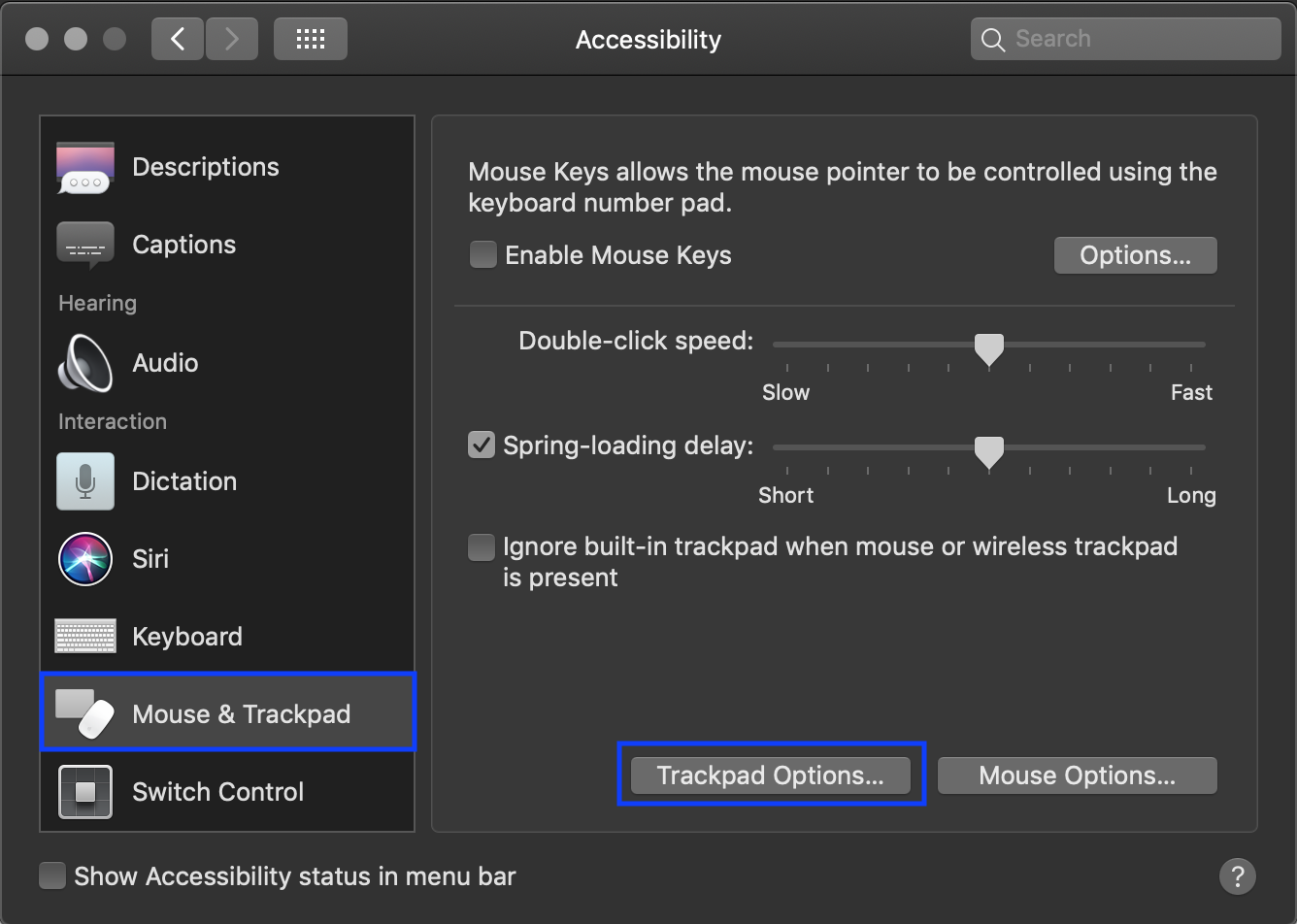Toggle Ignore built-in trackpad checkbox
This screenshot has height=924, width=1297.
(x=482, y=547)
